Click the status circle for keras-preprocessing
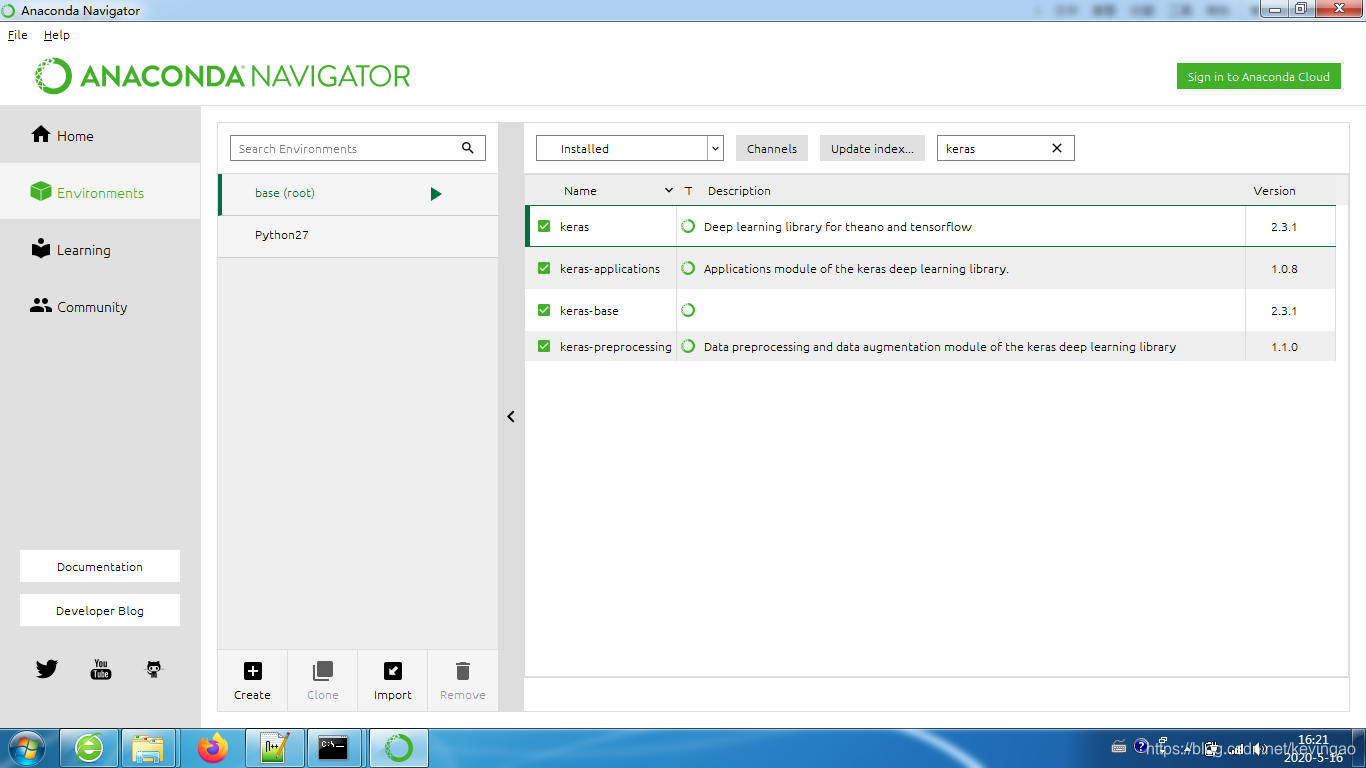This screenshot has height=768, width=1366. 688,346
